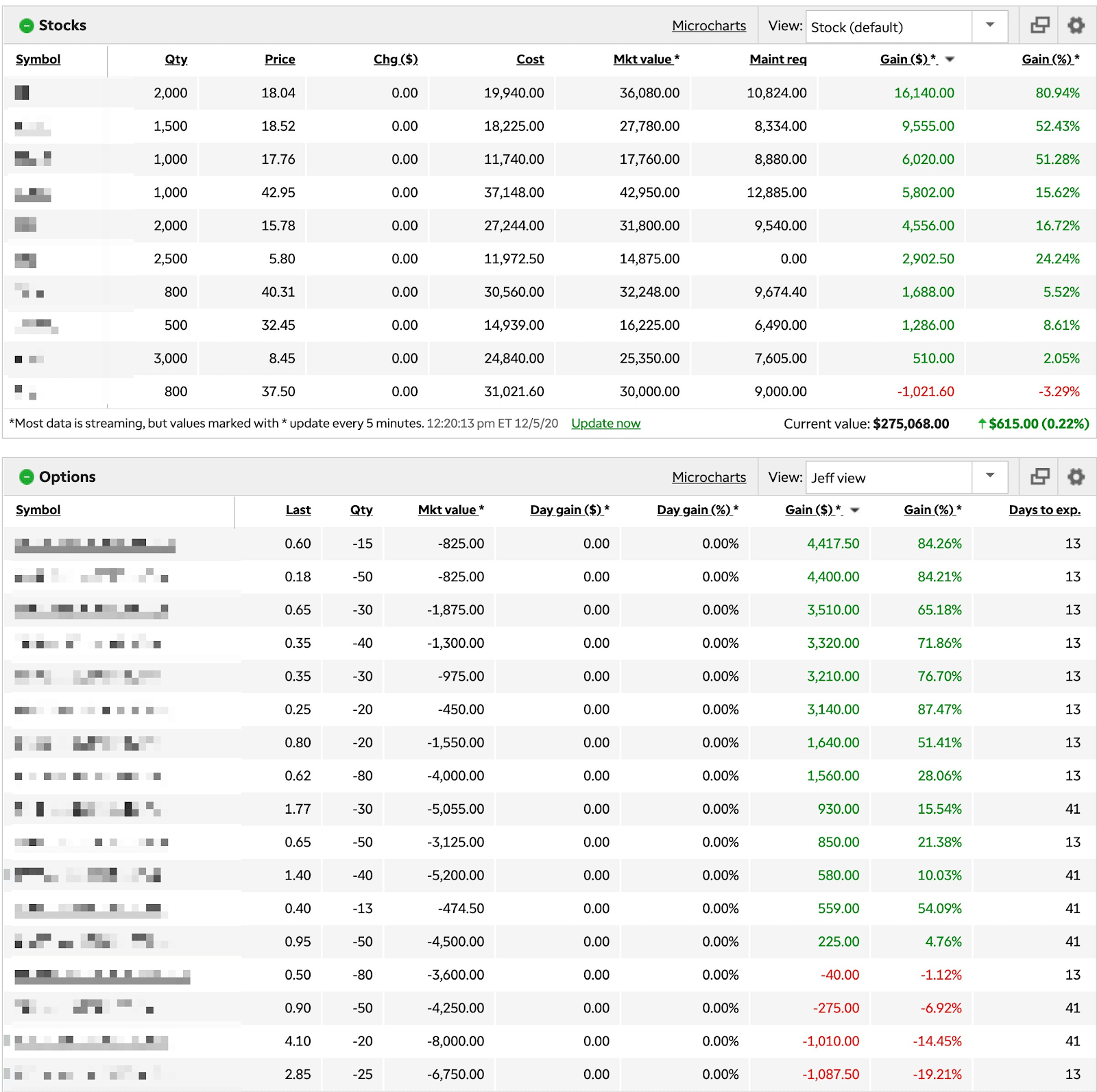Select stock gain percent 80.94%
Screen dimensions: 1097x1092
(x=1057, y=93)
